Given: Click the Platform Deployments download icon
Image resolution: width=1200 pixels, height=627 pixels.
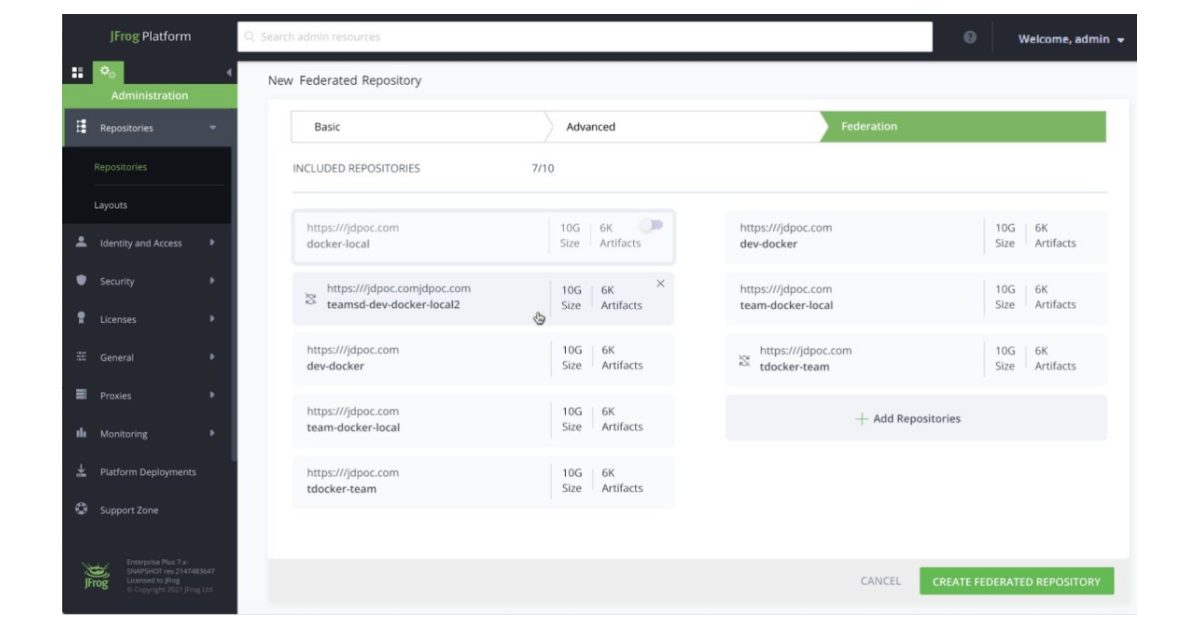Looking at the screenshot, I should point(81,471).
